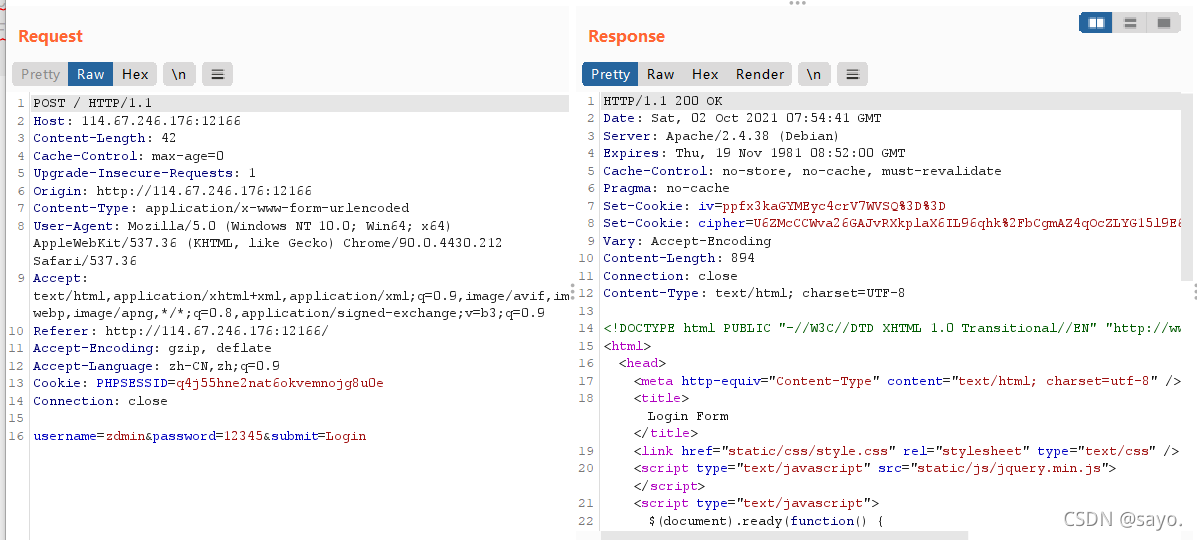Toggle the \n non-printable characters button in Request
Image resolution: width=1197 pixels, height=540 pixels.
(179, 74)
